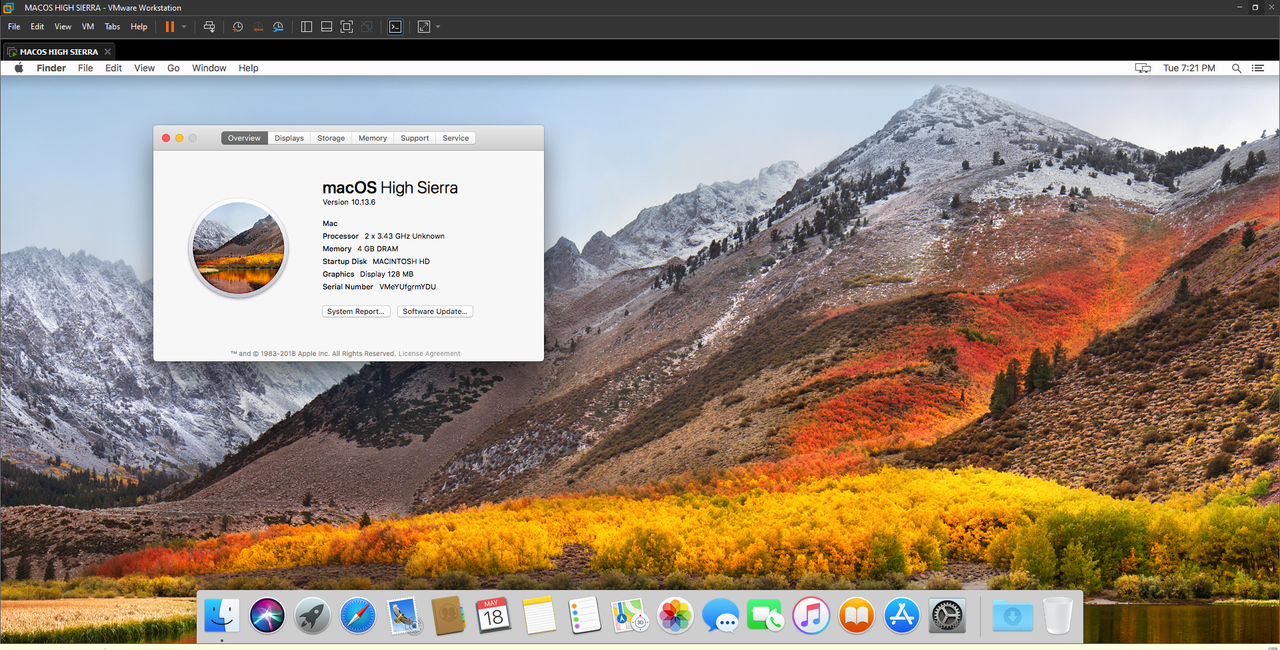Switch to the Memory tab
This screenshot has height=650, width=1280.
373,138
